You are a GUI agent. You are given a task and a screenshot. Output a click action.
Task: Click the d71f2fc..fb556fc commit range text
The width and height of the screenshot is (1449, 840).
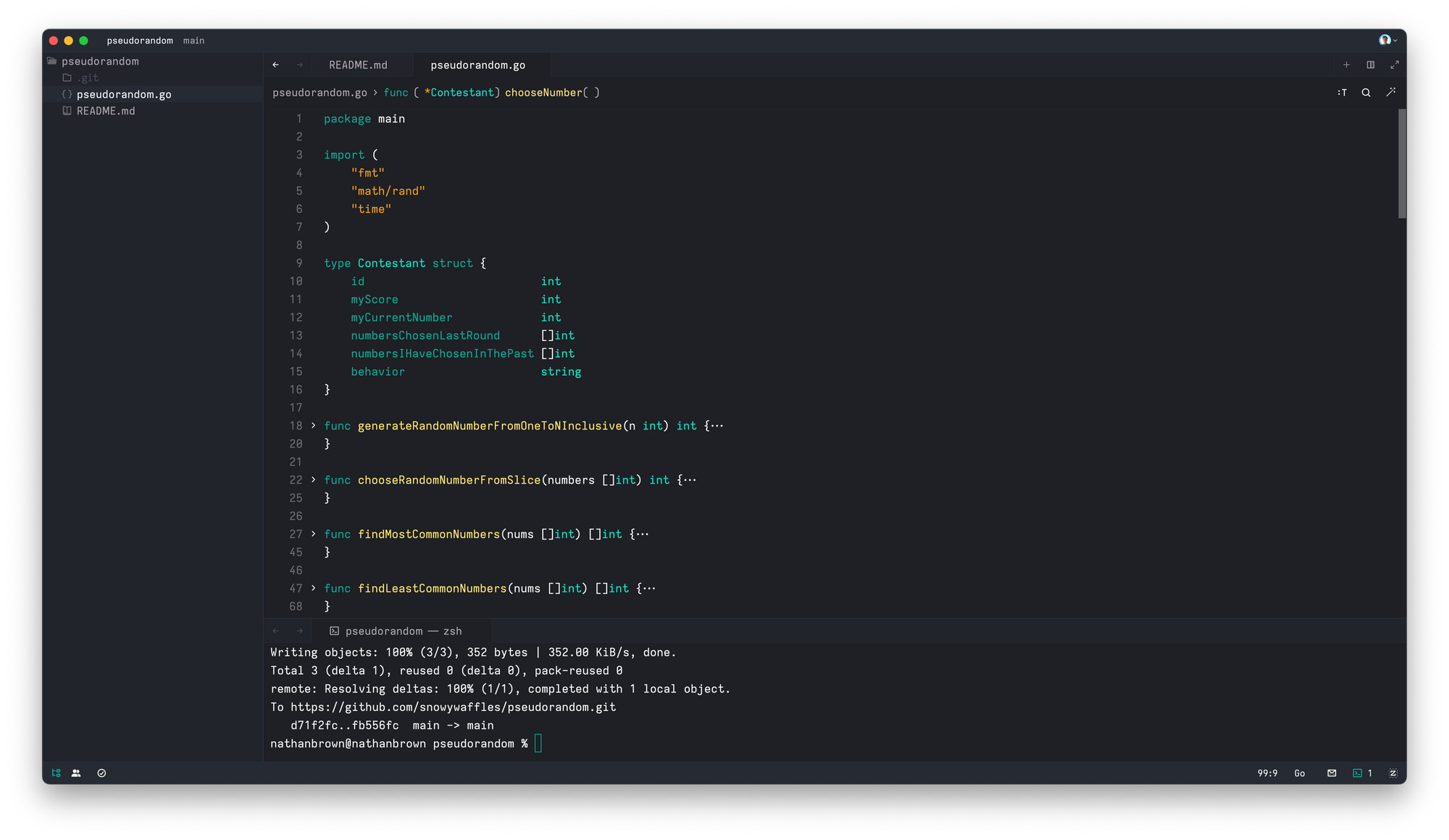[345, 726]
